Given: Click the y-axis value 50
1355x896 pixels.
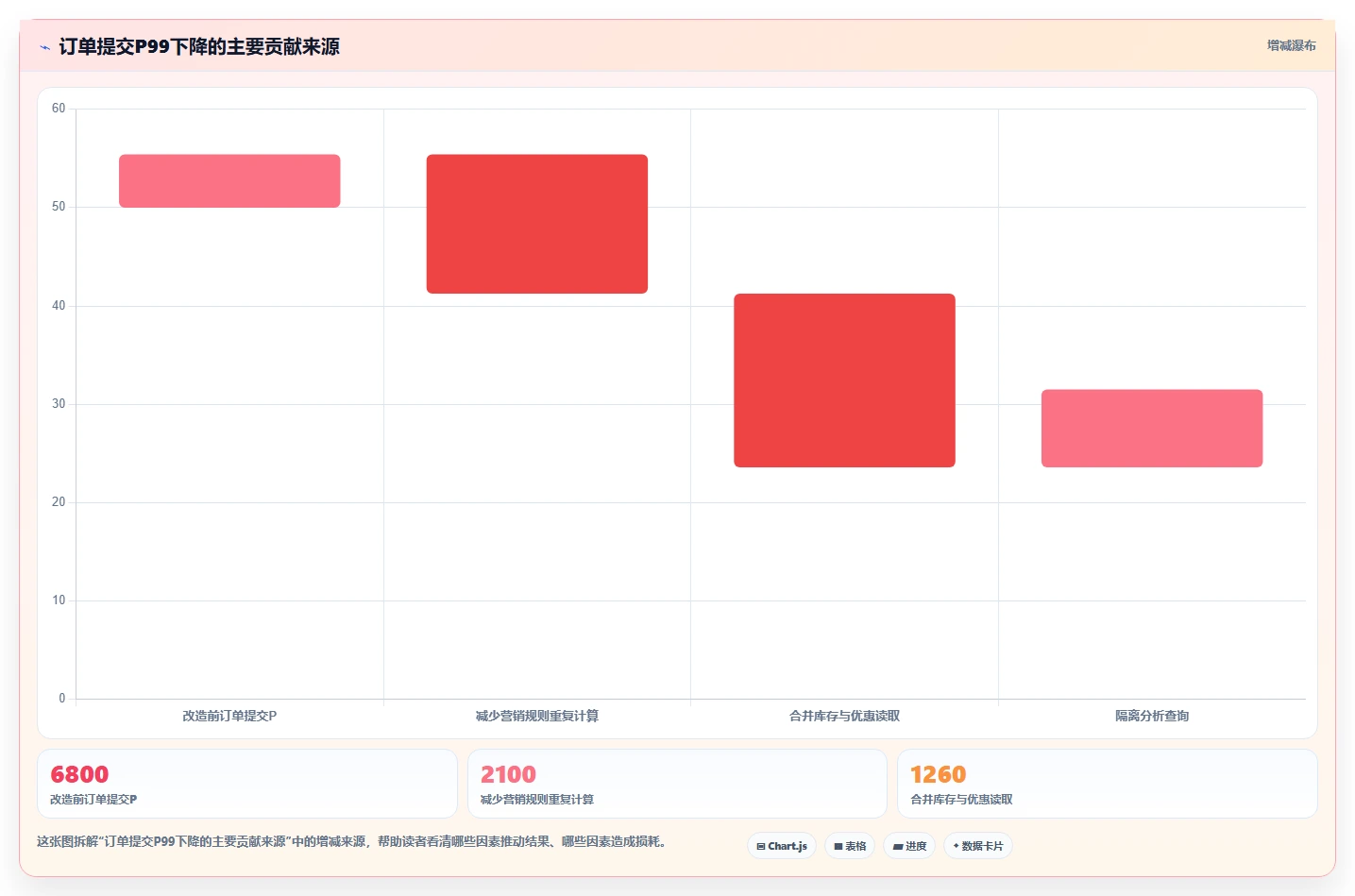Looking at the screenshot, I should tap(59, 207).
